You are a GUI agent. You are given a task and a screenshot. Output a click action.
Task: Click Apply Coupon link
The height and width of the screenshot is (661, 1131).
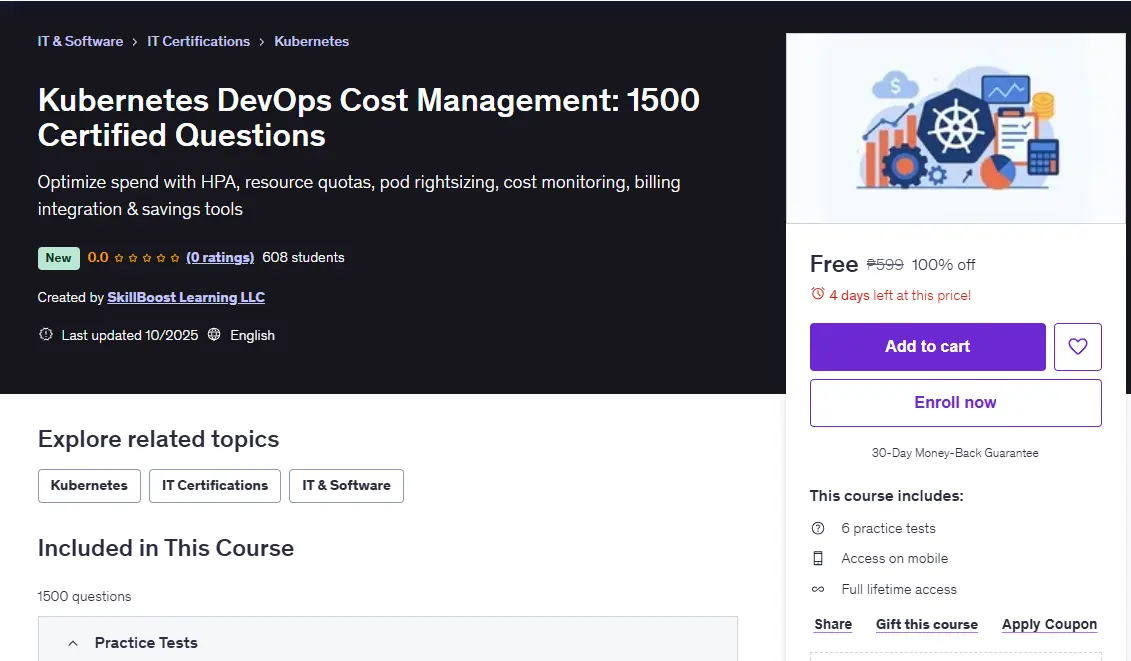point(1049,624)
